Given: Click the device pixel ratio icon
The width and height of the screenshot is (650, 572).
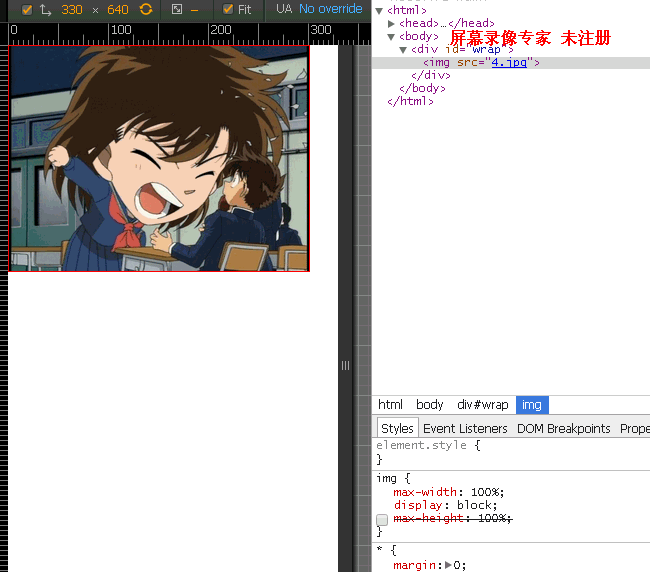Looking at the screenshot, I should (177, 10).
